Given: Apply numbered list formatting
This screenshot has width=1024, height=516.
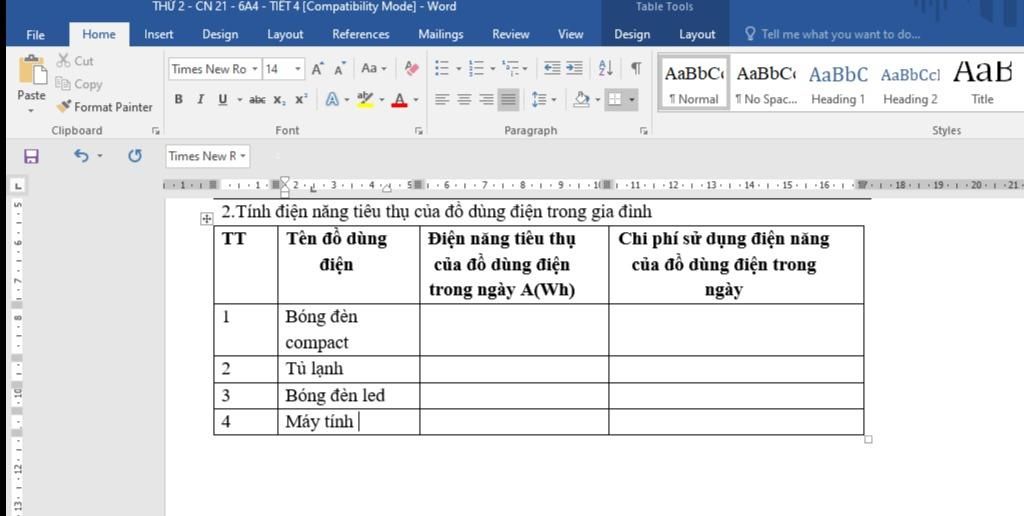Looking at the screenshot, I should point(476,68).
